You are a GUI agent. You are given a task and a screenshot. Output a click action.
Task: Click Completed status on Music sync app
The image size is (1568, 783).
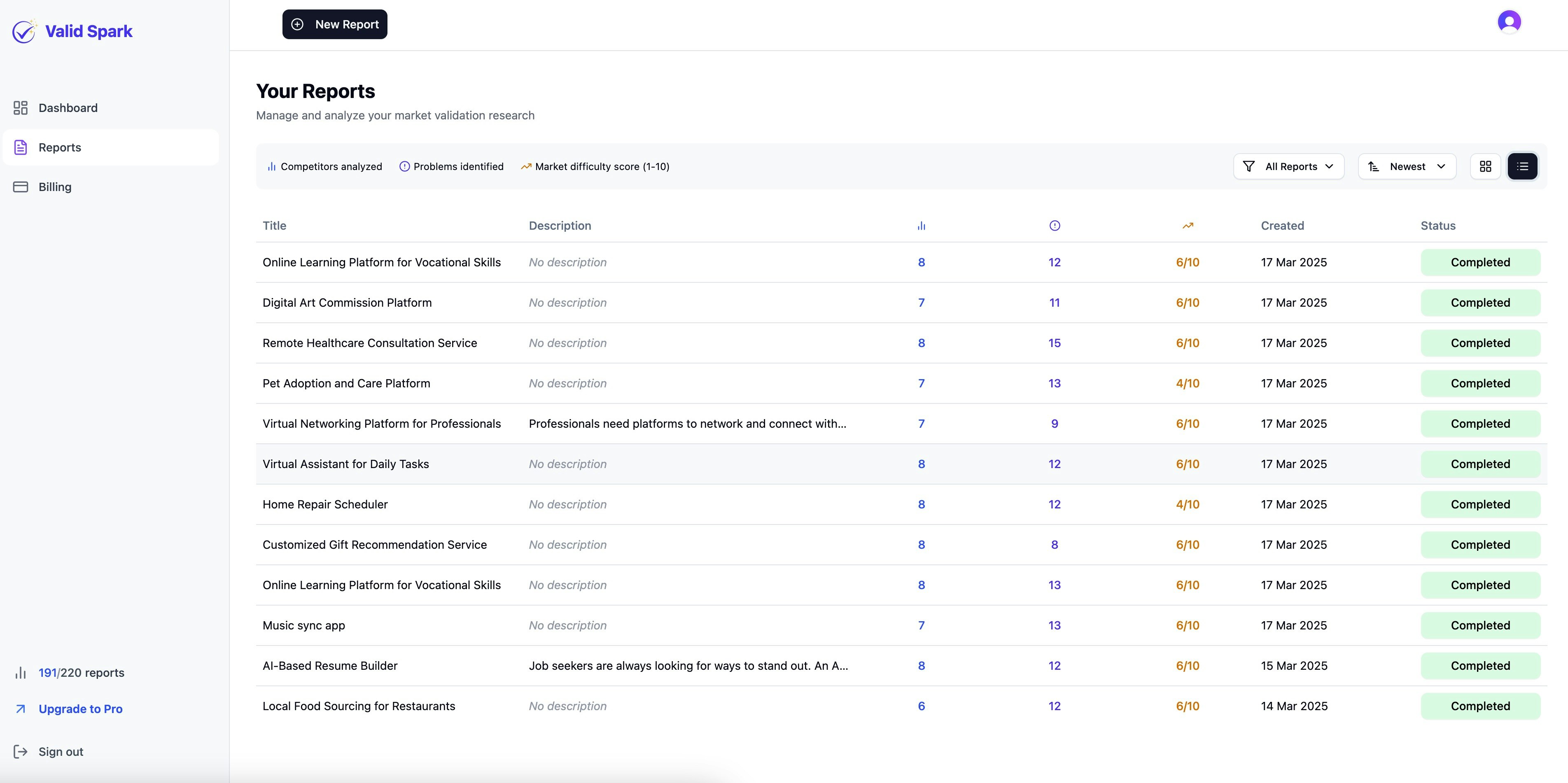(1480, 625)
